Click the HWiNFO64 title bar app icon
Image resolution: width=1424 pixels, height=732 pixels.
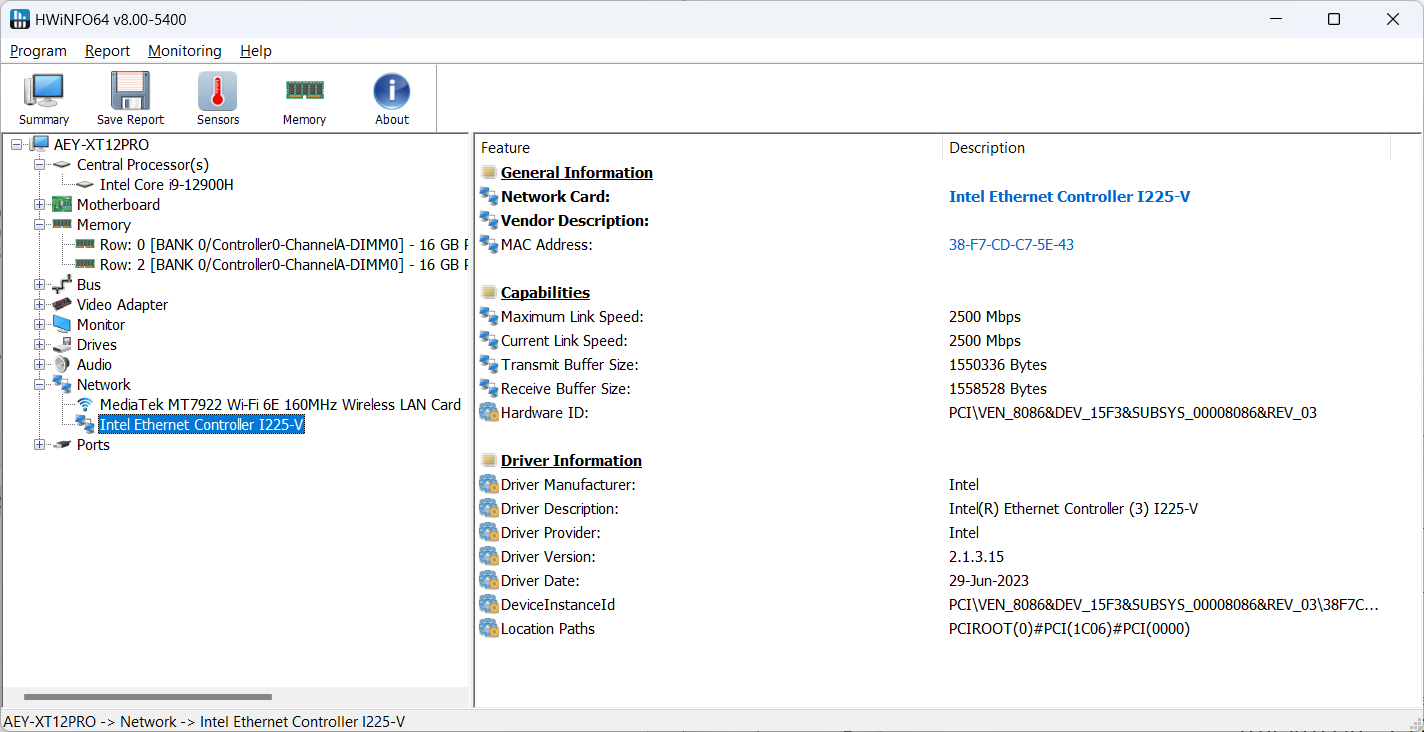click(20, 19)
